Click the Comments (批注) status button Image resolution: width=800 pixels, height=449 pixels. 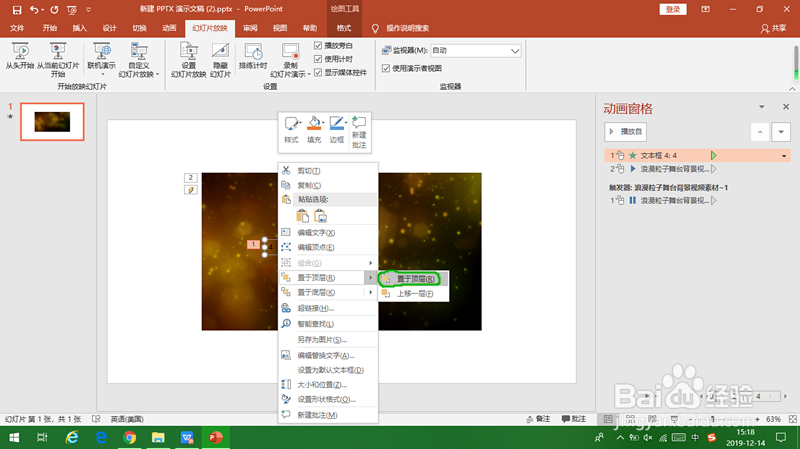click(x=574, y=419)
